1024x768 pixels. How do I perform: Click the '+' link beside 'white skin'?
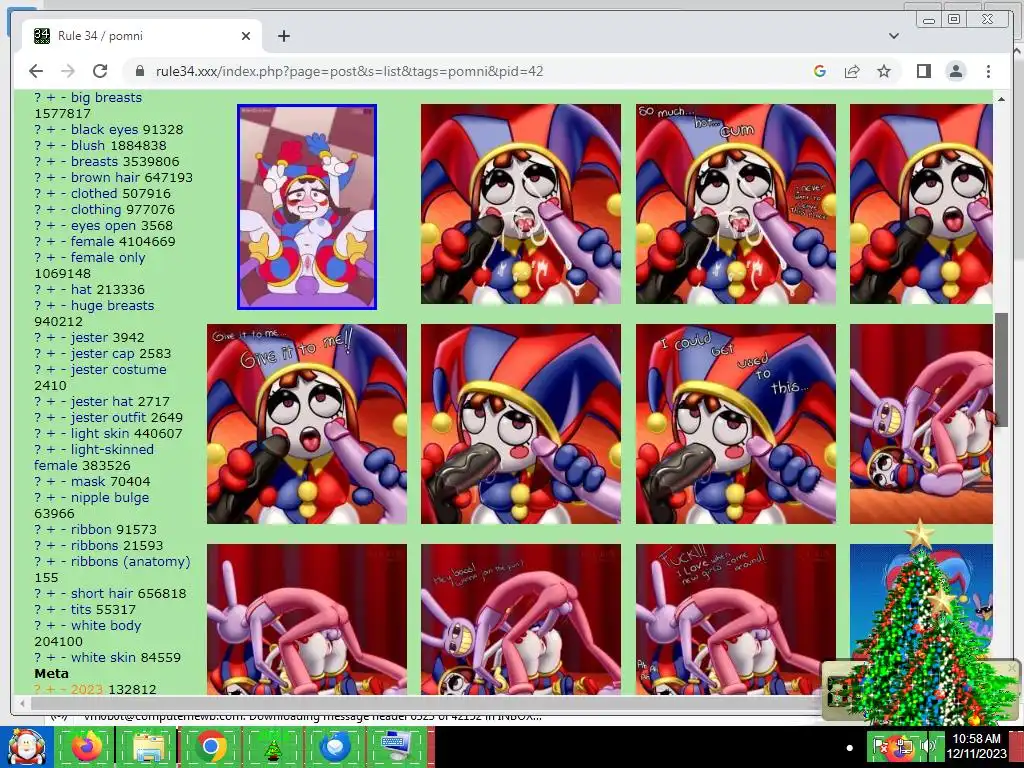click(50, 657)
